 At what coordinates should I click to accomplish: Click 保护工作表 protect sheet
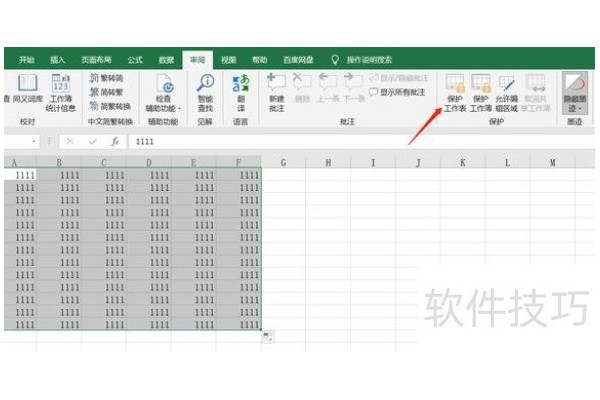(x=455, y=93)
